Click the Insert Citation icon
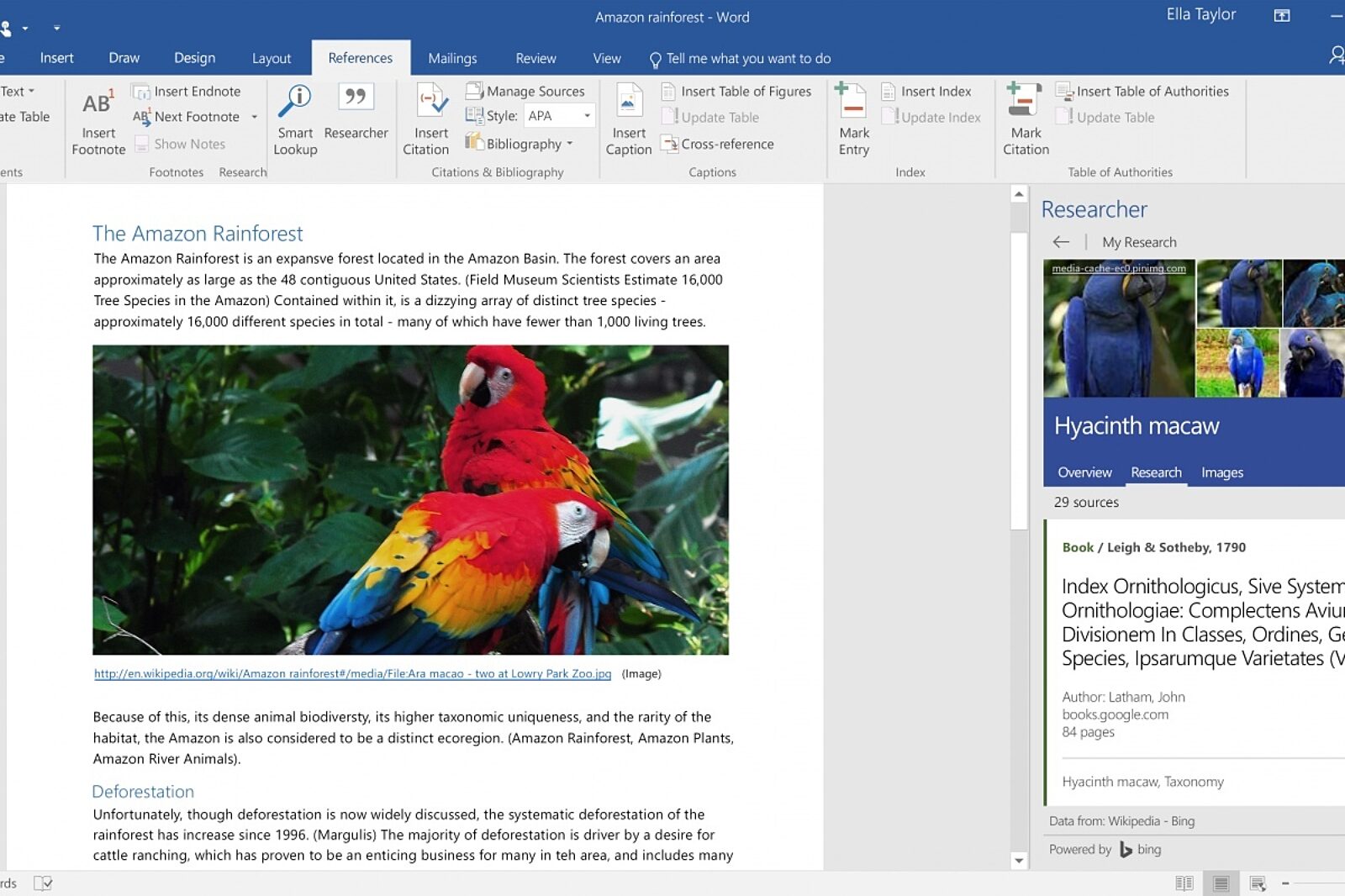This screenshot has width=1345, height=896. click(x=431, y=103)
